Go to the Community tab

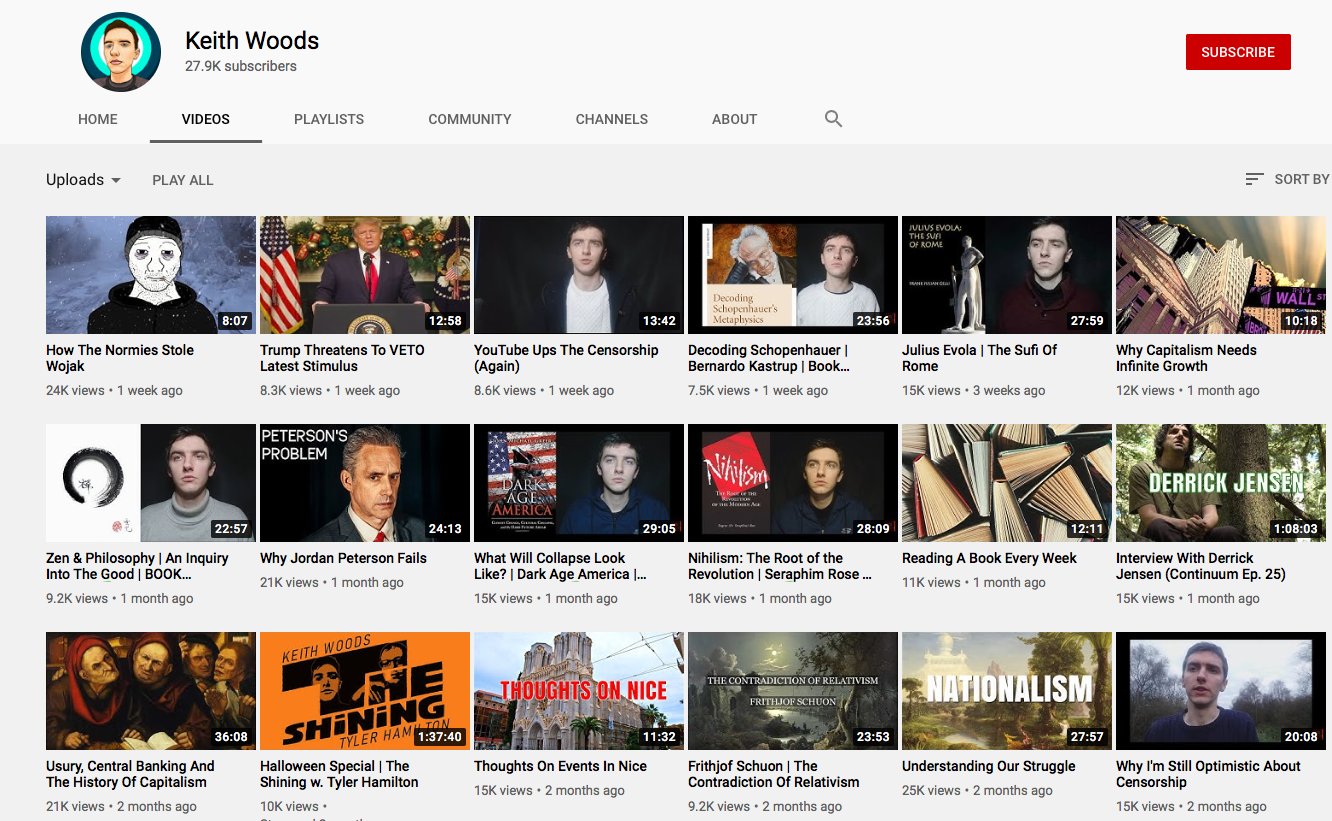pos(470,119)
